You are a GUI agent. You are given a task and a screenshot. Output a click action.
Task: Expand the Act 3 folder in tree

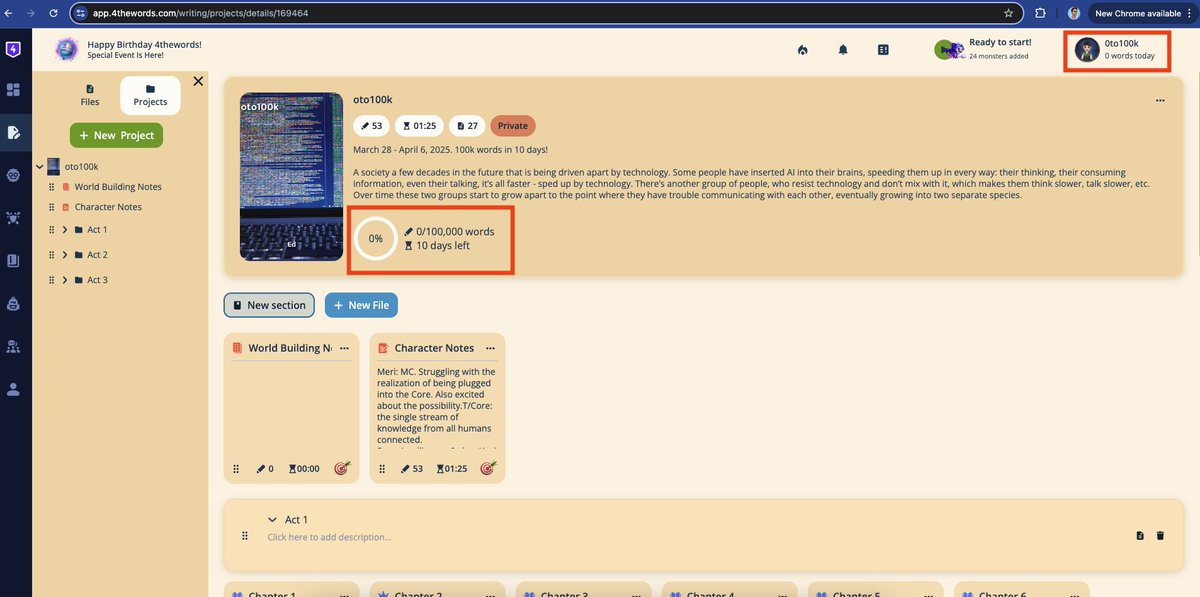click(x=65, y=280)
